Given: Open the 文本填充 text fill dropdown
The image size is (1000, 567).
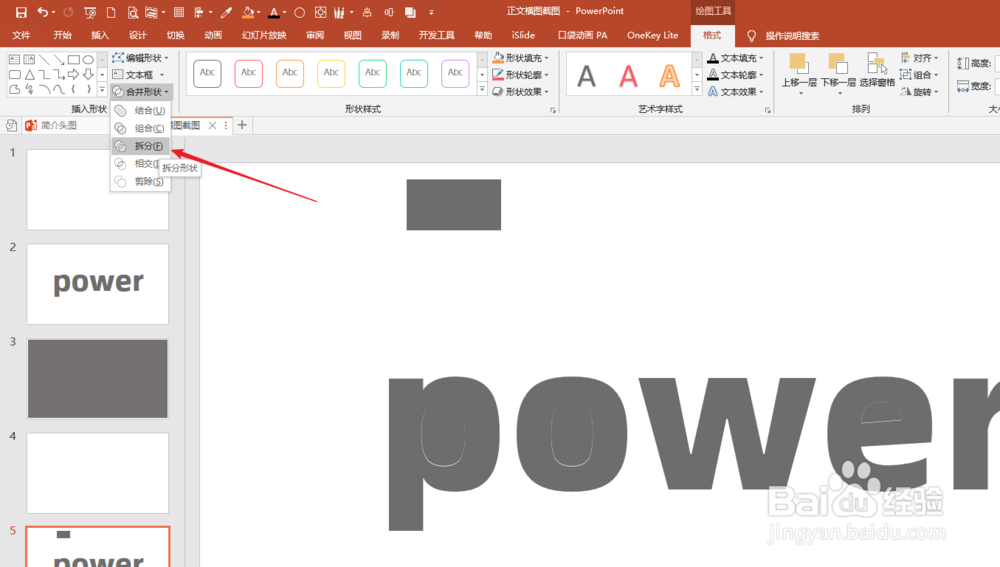Looking at the screenshot, I should (735, 58).
